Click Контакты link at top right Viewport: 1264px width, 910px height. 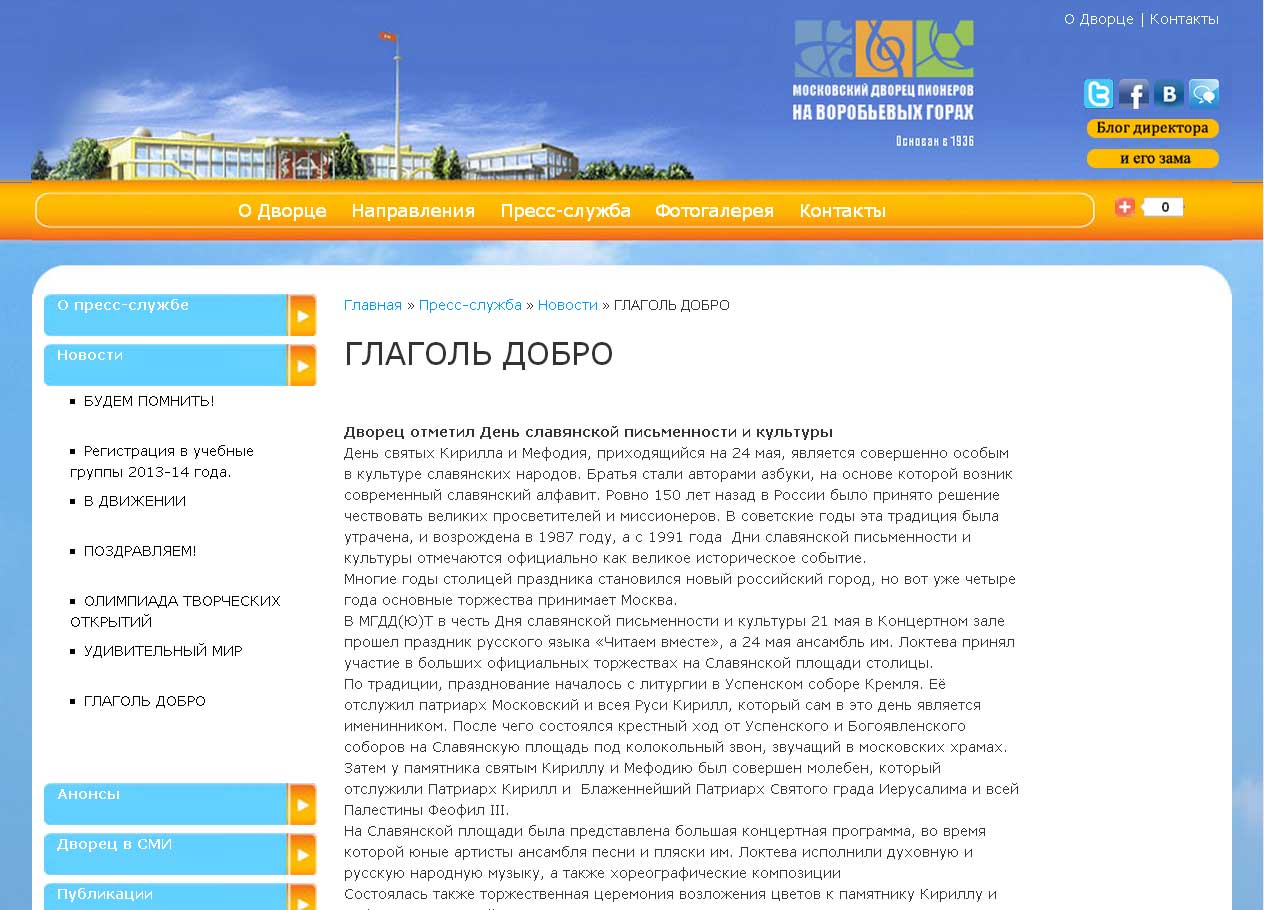tap(1184, 19)
